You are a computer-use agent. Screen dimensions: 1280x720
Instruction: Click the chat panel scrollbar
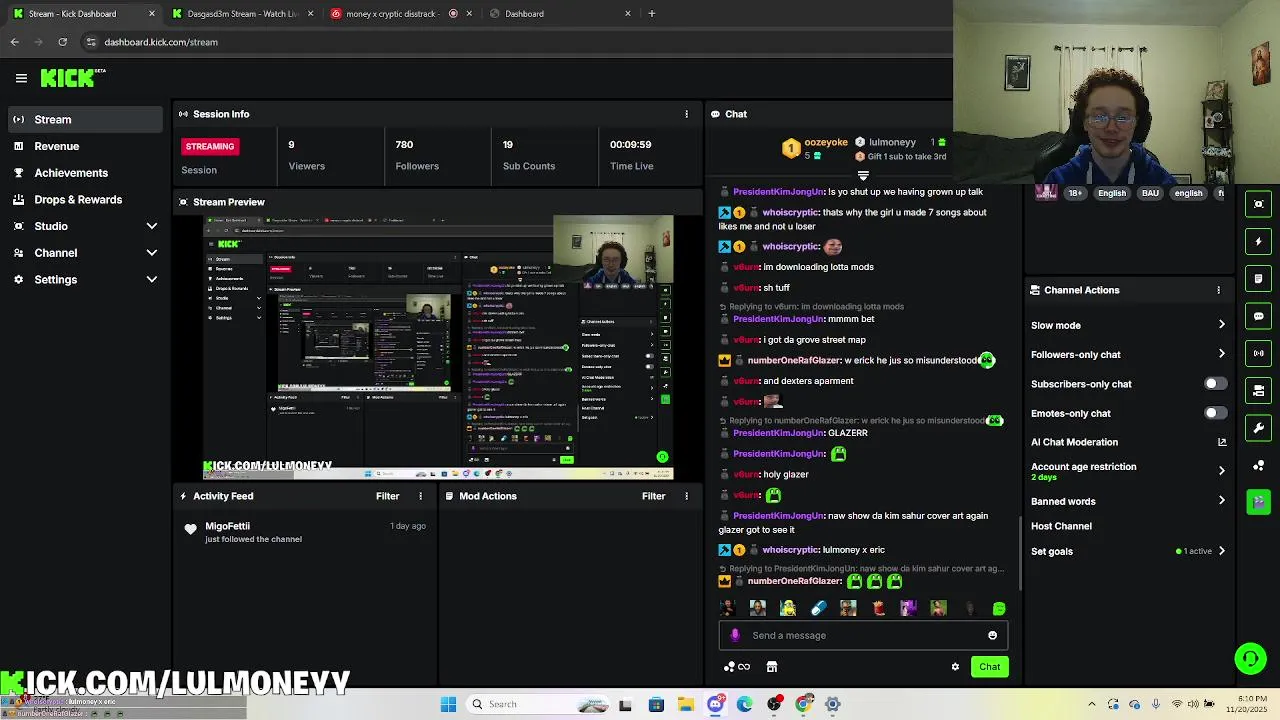pyautogui.click(x=1020, y=552)
